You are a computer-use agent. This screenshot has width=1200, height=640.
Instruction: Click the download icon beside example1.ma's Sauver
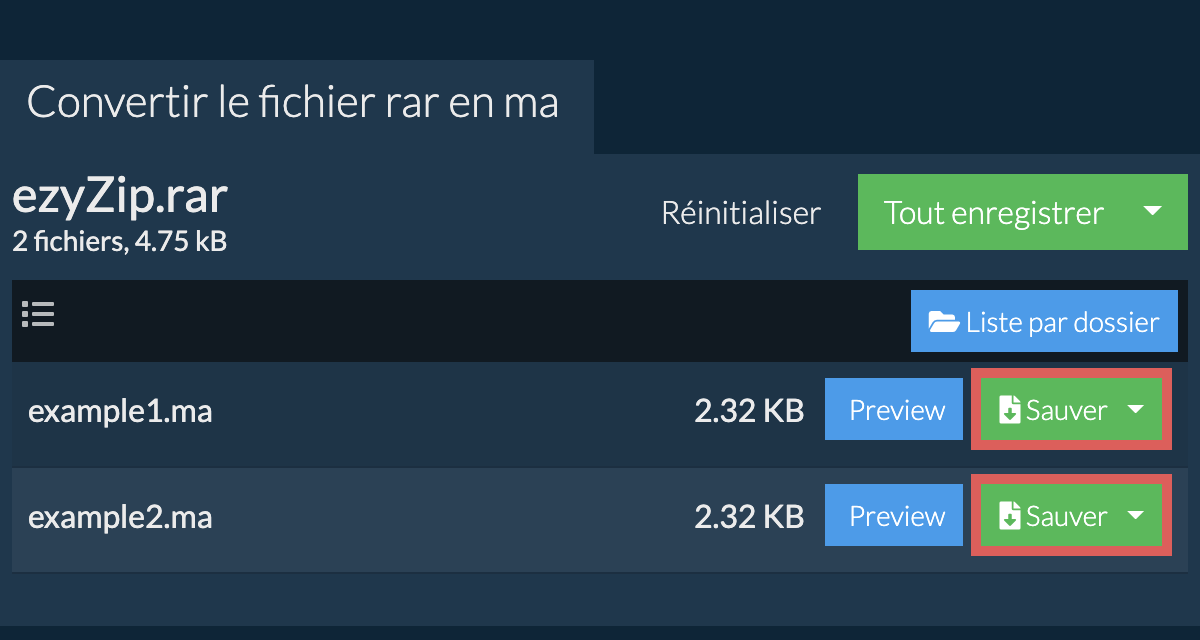(x=1010, y=411)
